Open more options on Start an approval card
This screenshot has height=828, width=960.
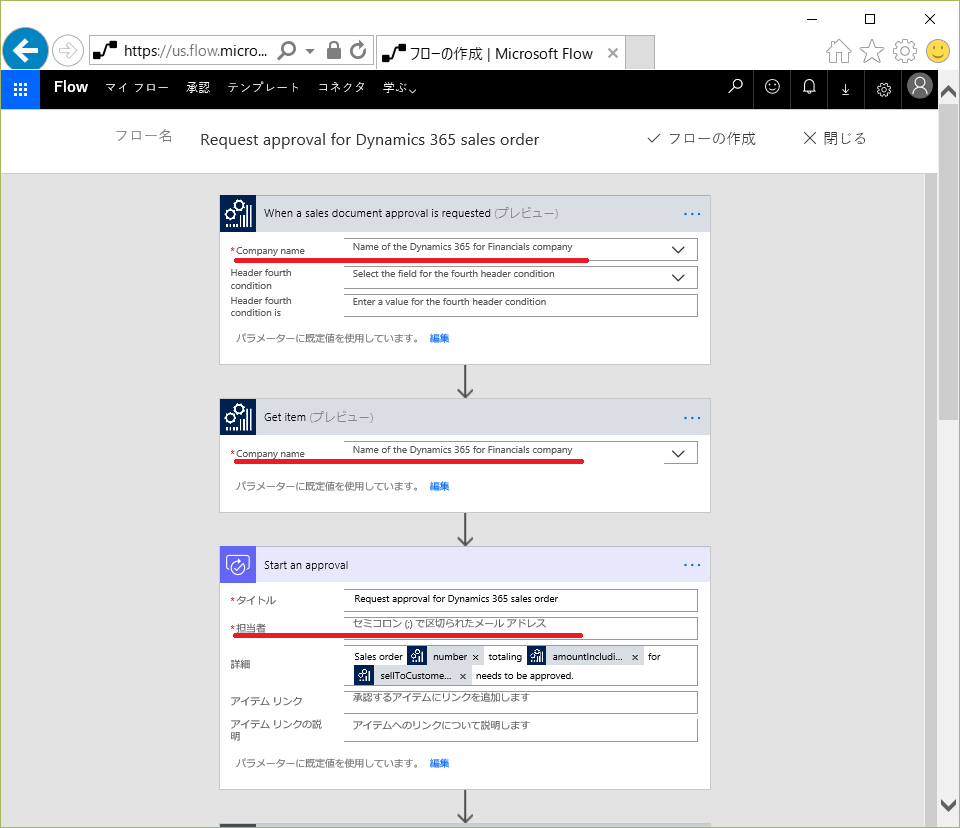[x=692, y=565]
